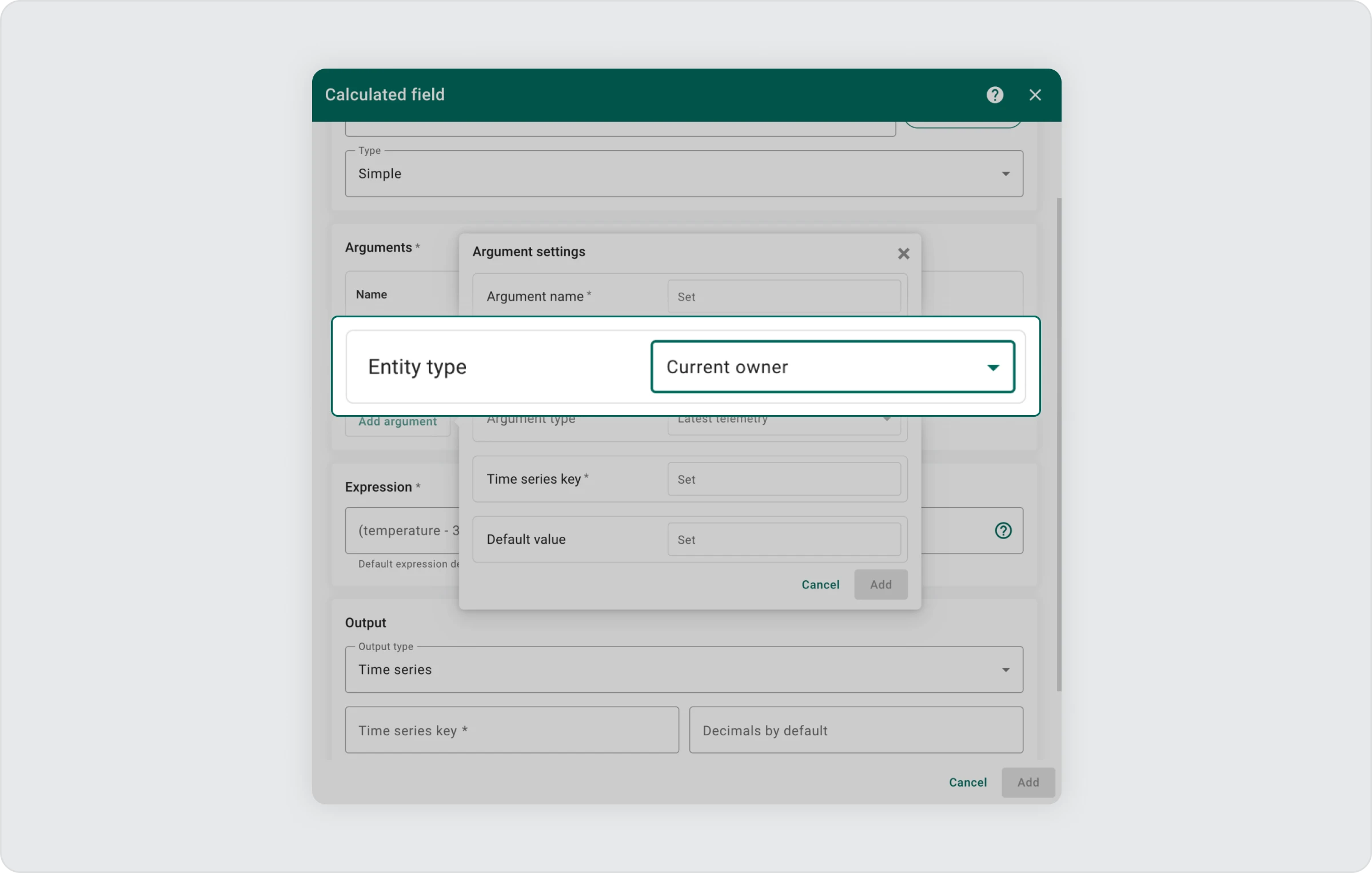
Task: Cancel the Argument settings popup
Action: tap(820, 584)
